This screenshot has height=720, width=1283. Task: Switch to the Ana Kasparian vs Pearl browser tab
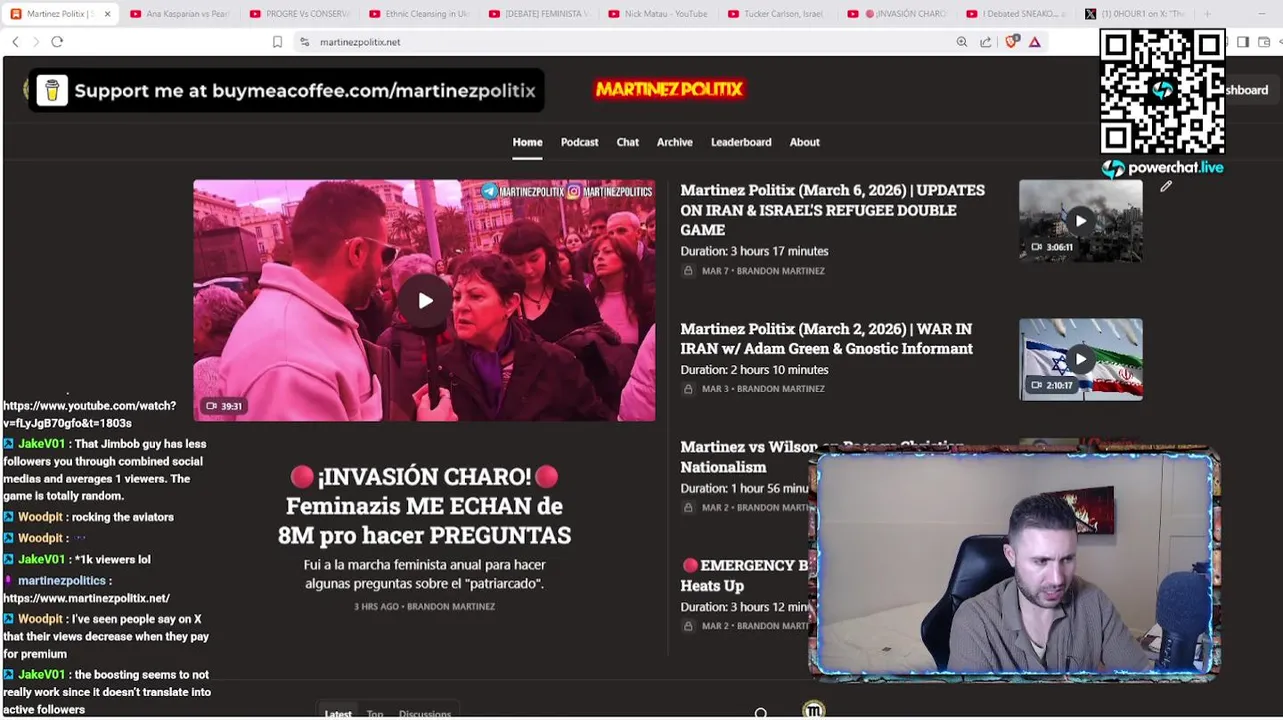point(178,14)
